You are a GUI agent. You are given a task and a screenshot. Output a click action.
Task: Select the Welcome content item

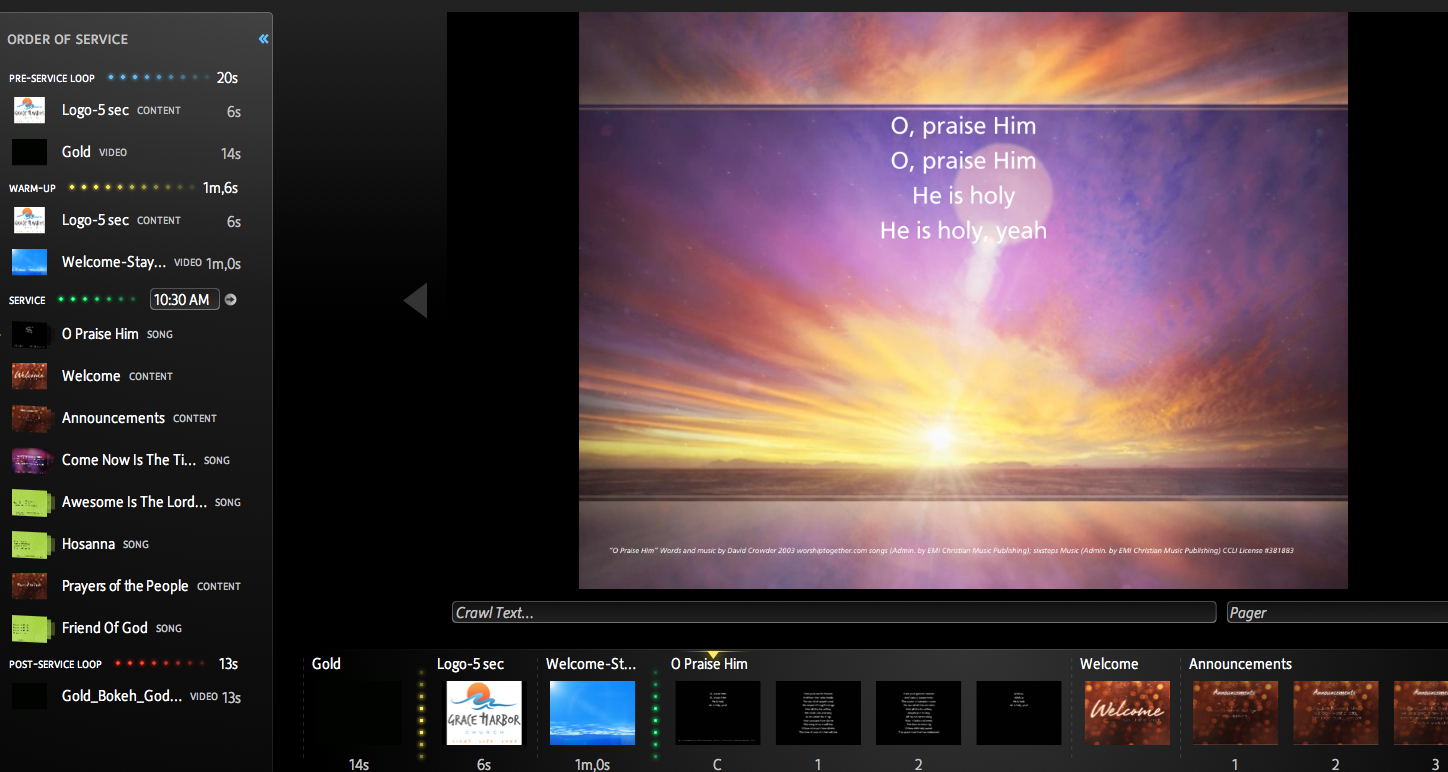click(127, 376)
